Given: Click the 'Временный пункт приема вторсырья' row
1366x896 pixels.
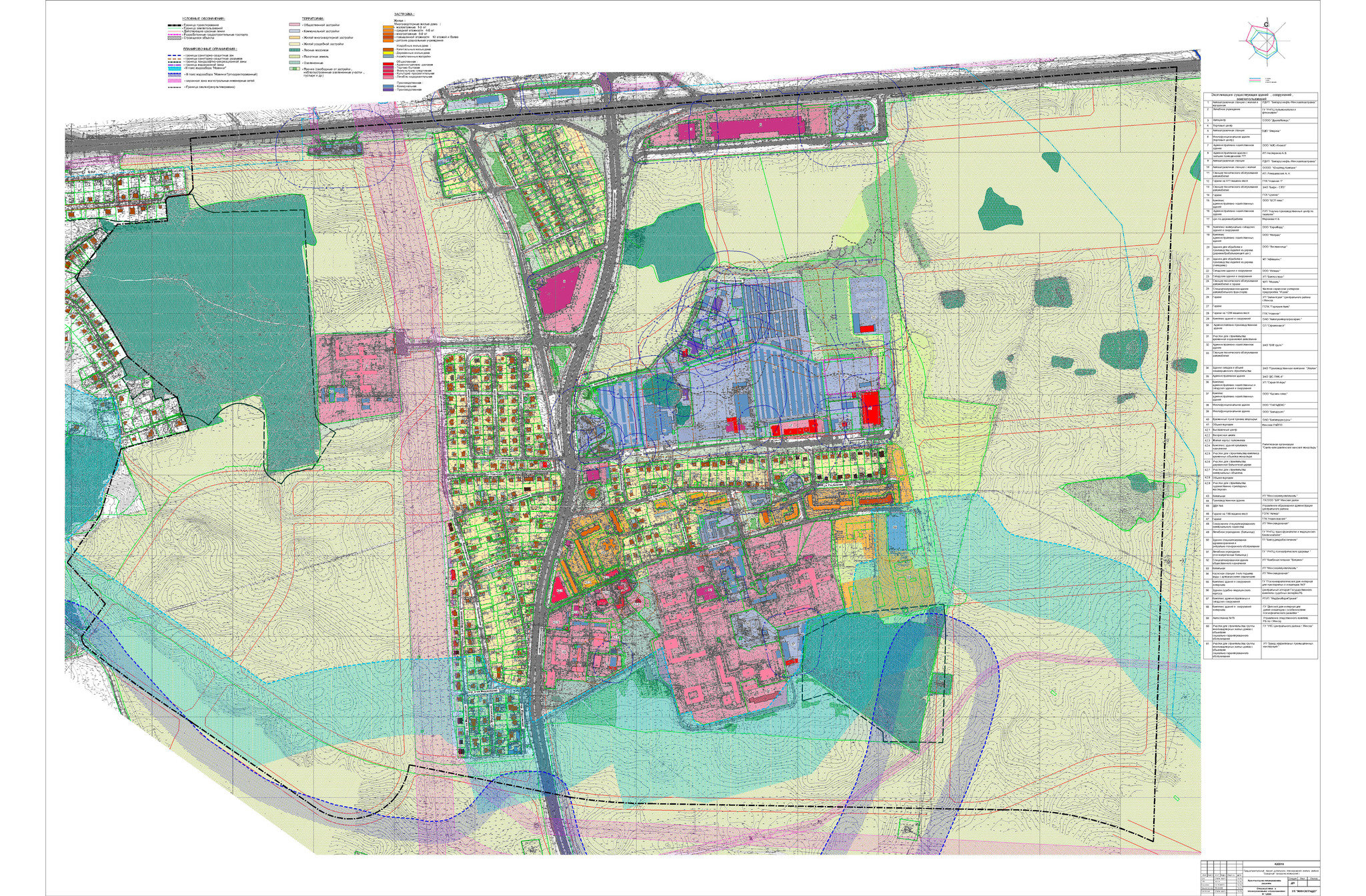Looking at the screenshot, I should coord(1261,420).
